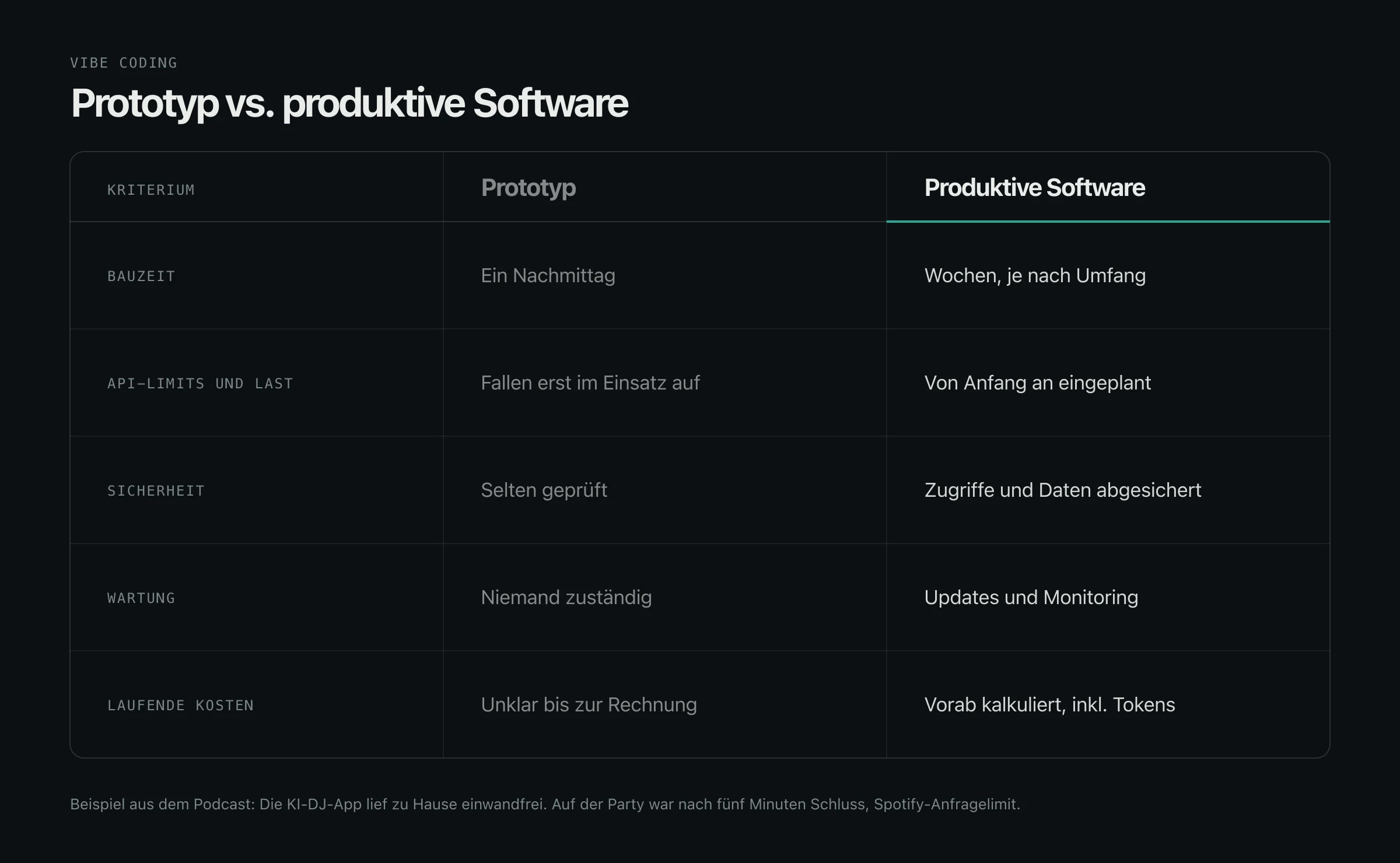Select the 'Prototyp' column header
Image resolution: width=1400 pixels, height=863 pixels.
click(528, 188)
